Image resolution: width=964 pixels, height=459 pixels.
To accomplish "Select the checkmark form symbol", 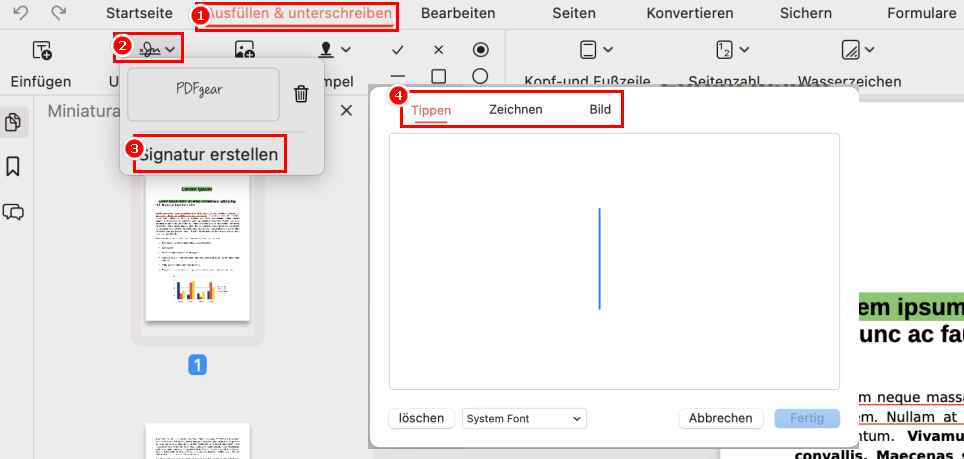I will pyautogui.click(x=398, y=49).
